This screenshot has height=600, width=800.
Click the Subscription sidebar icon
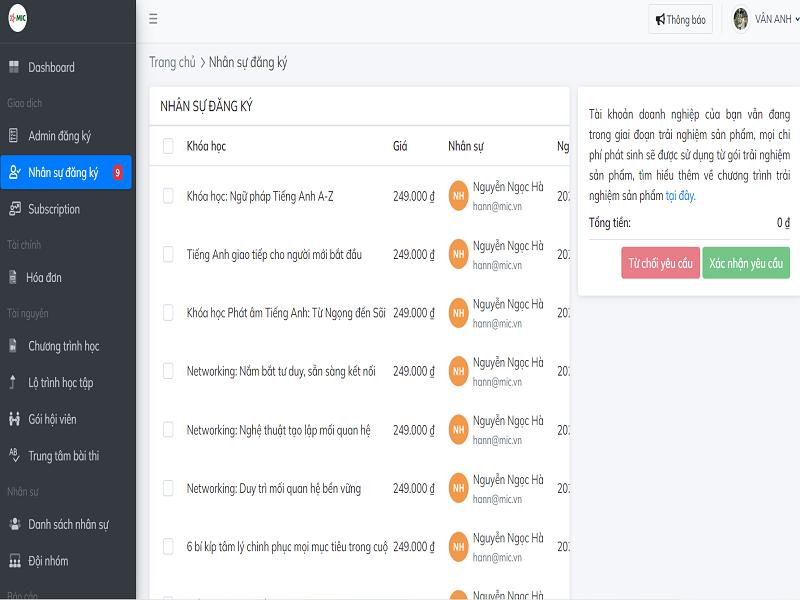tap(14, 209)
